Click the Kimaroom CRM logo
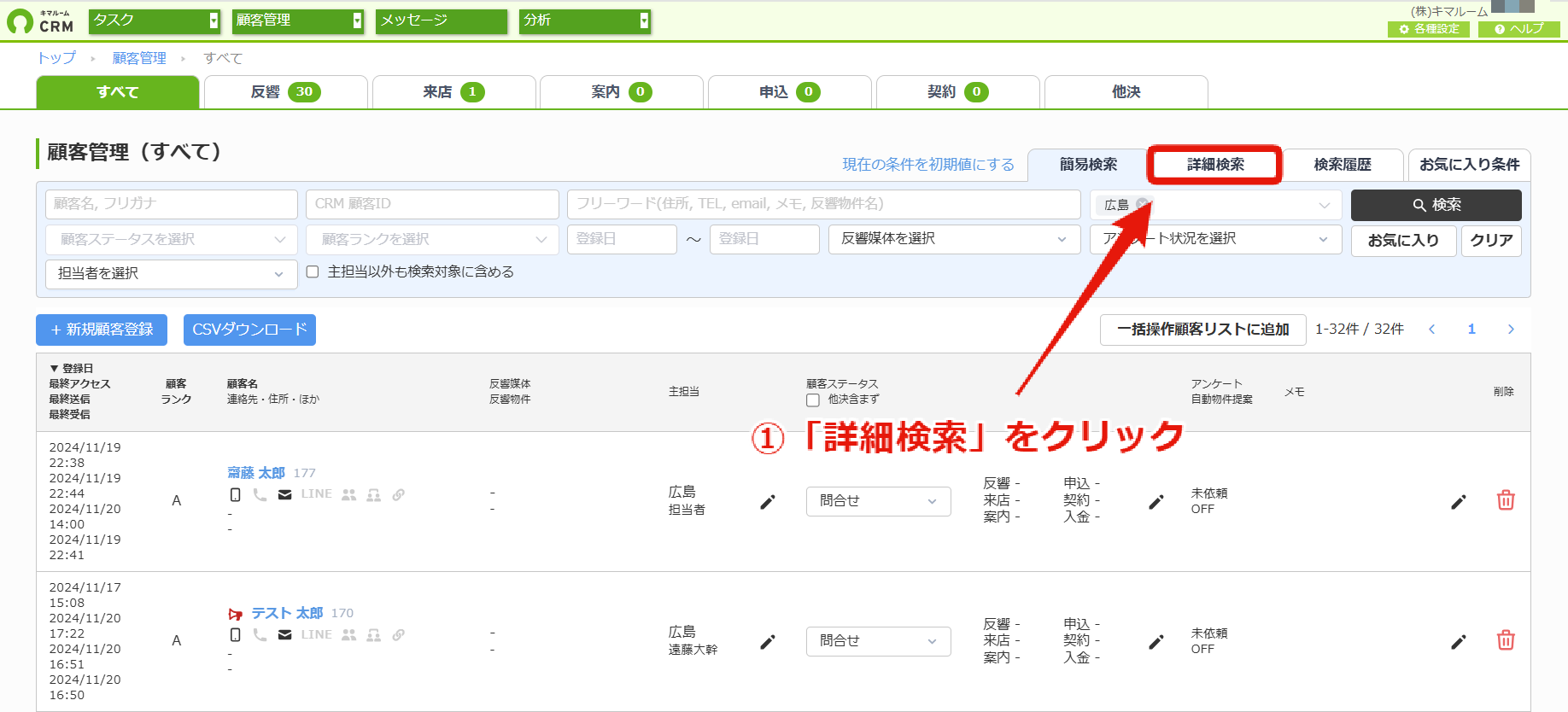1568x712 pixels. pyautogui.click(x=41, y=21)
